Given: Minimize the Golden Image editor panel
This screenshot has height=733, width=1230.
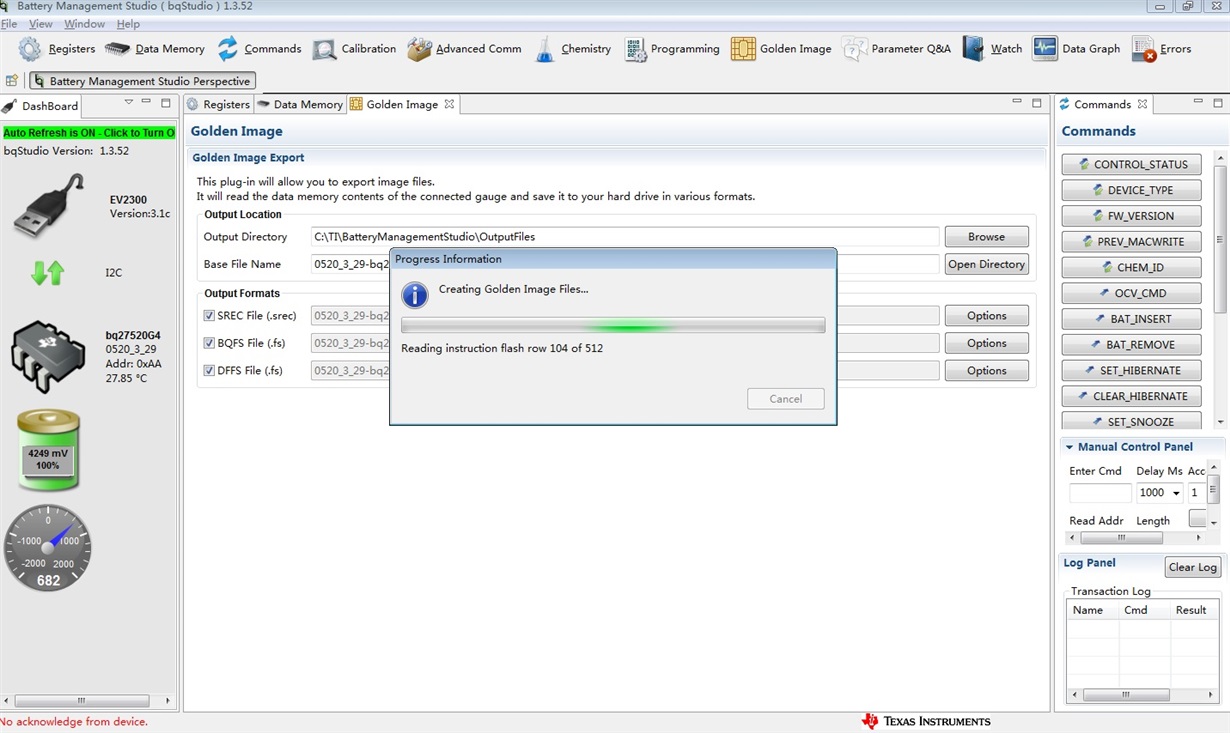Looking at the screenshot, I should click(x=1017, y=102).
